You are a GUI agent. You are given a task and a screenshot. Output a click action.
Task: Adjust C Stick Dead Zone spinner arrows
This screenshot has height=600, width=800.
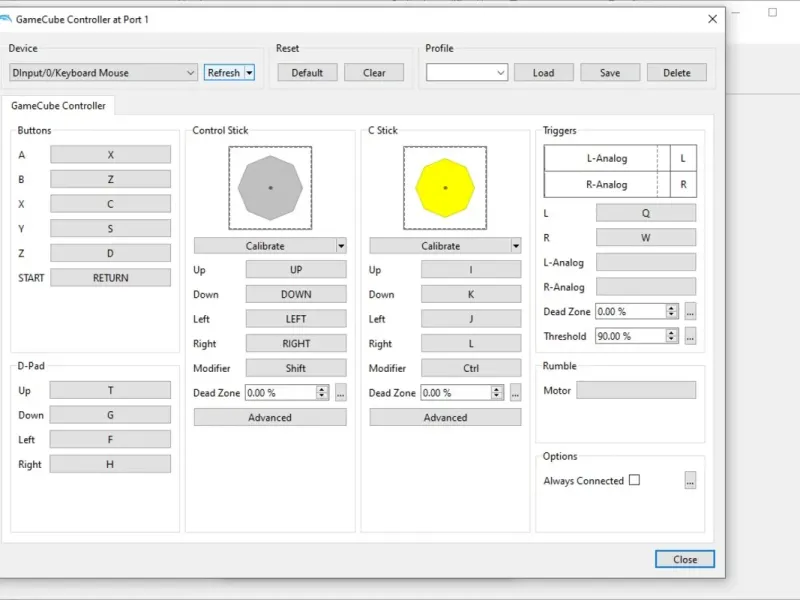point(497,393)
